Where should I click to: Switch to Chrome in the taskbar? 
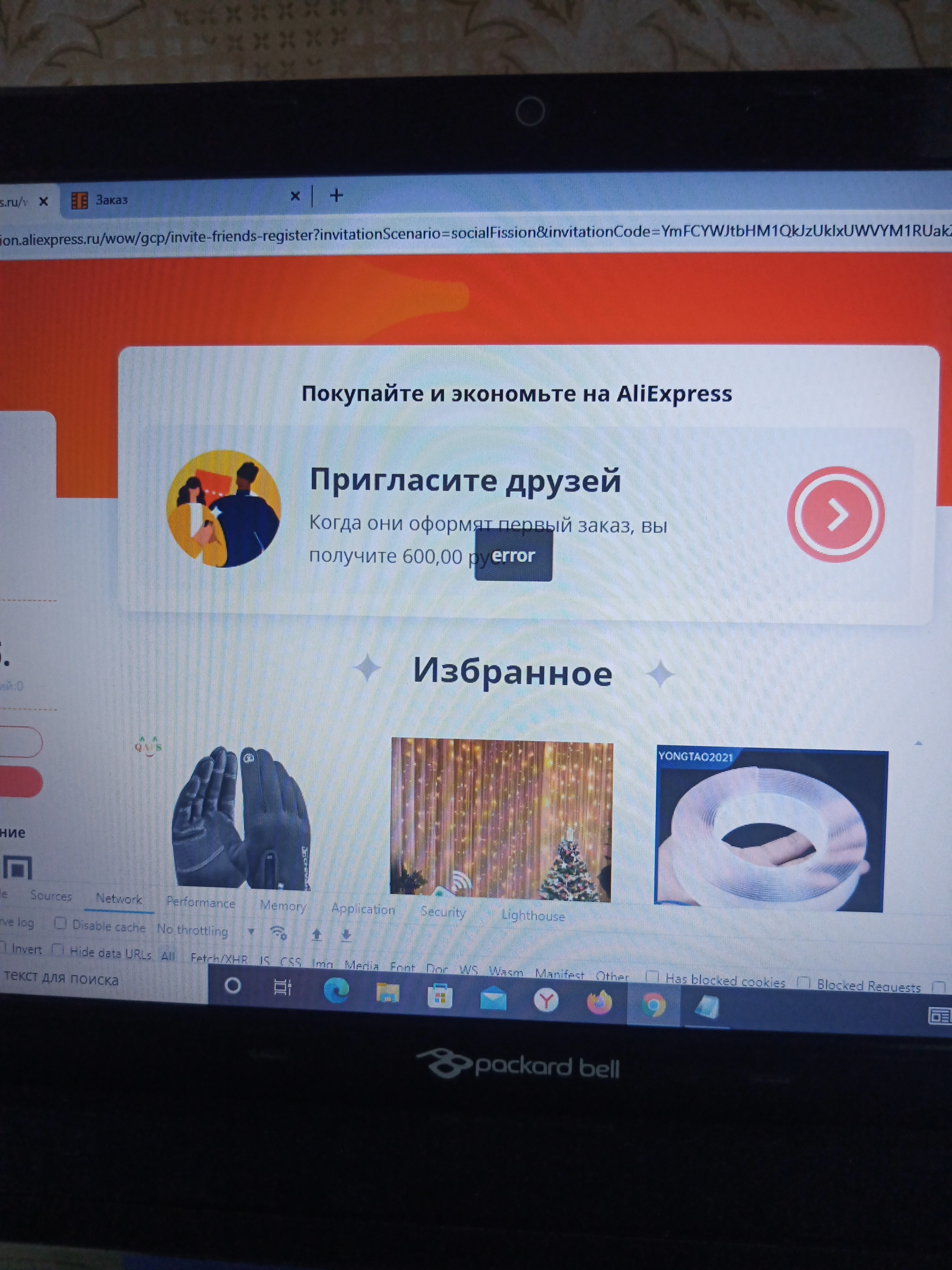click(653, 1005)
